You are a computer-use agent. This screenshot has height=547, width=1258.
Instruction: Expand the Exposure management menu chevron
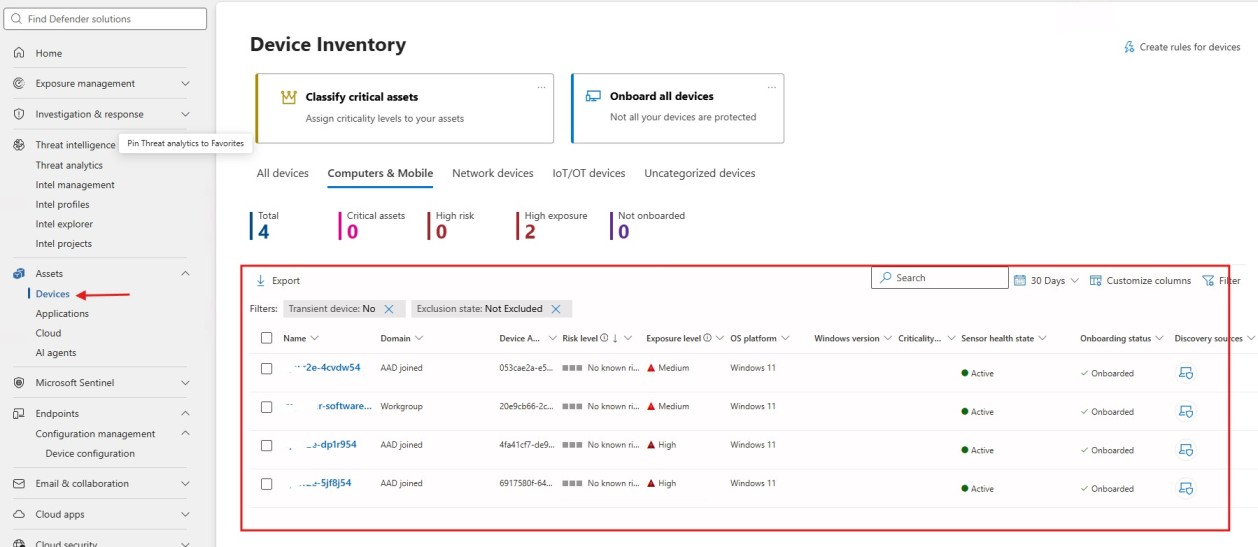185,84
